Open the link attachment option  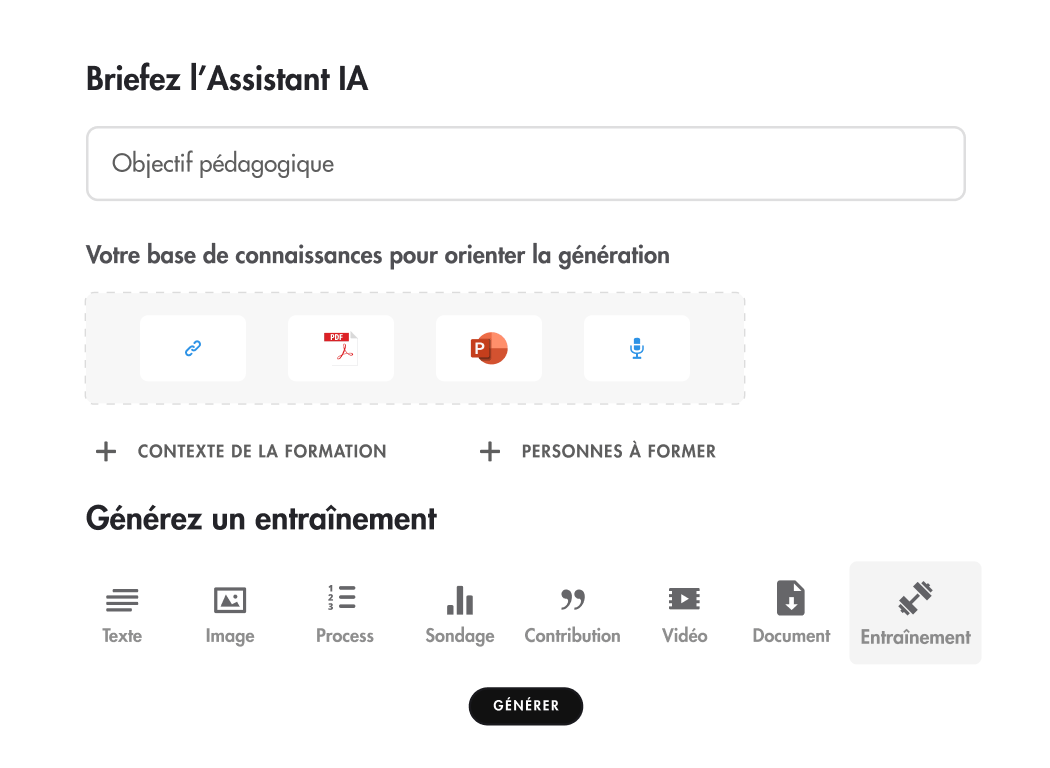tap(192, 348)
